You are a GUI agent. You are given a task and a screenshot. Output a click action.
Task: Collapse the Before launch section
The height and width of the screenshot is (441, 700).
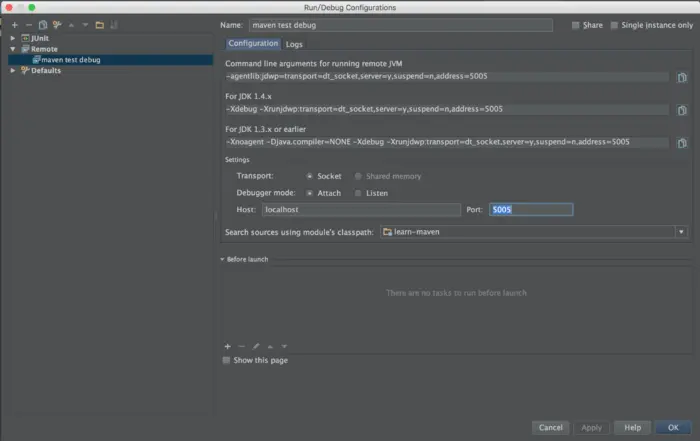(222, 259)
